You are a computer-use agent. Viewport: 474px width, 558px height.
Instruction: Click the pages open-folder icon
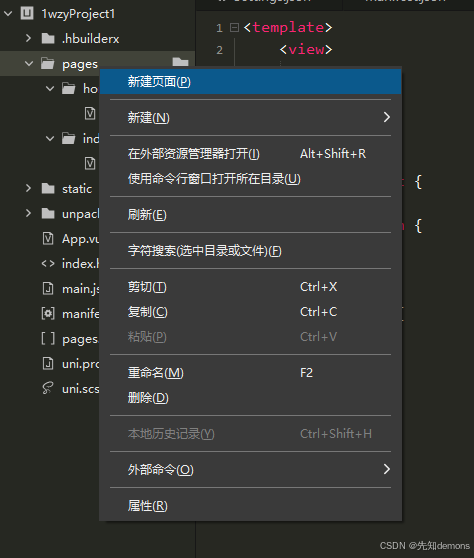(x=48, y=64)
